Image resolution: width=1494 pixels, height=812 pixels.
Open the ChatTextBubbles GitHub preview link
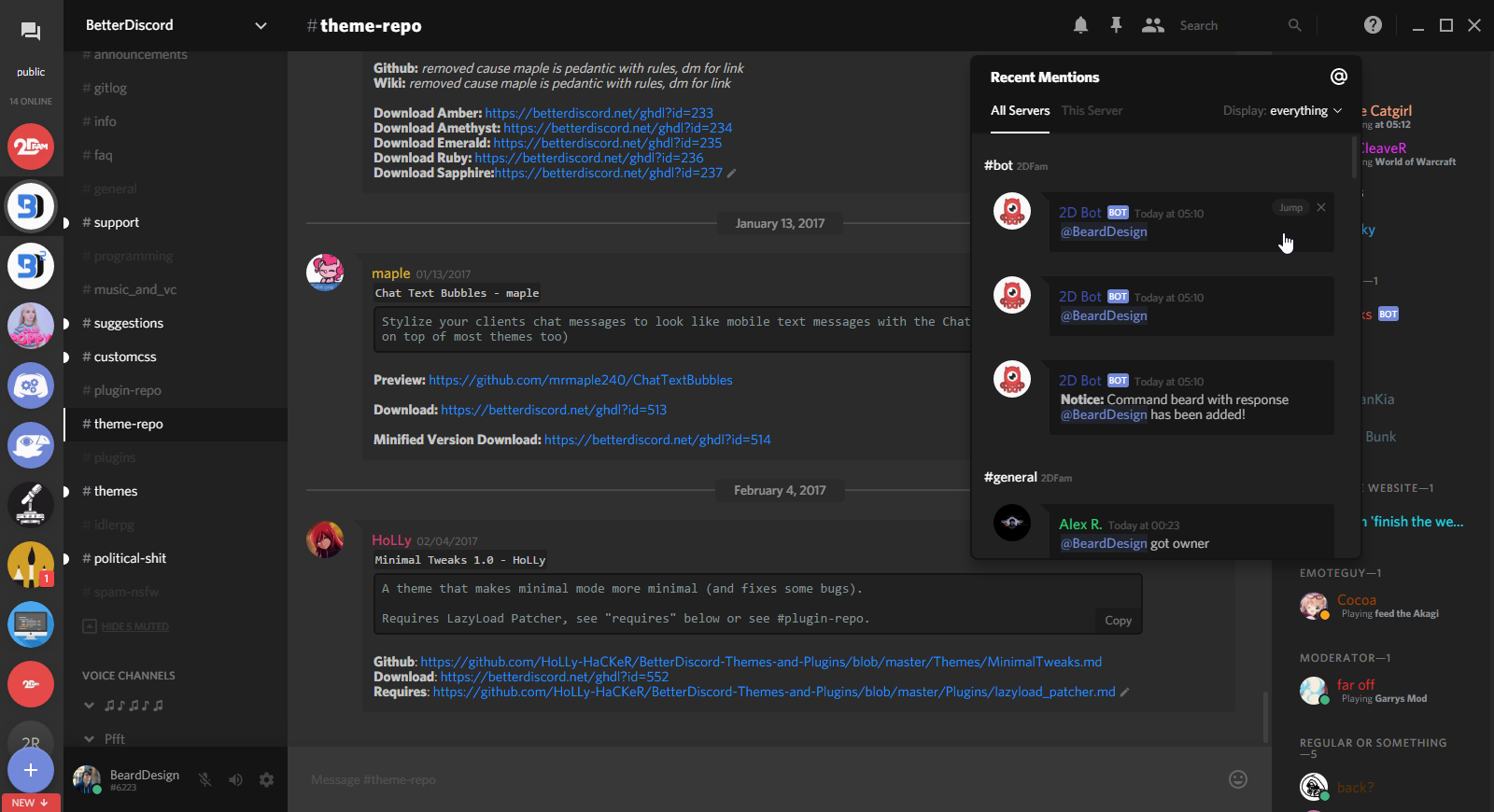coord(581,380)
